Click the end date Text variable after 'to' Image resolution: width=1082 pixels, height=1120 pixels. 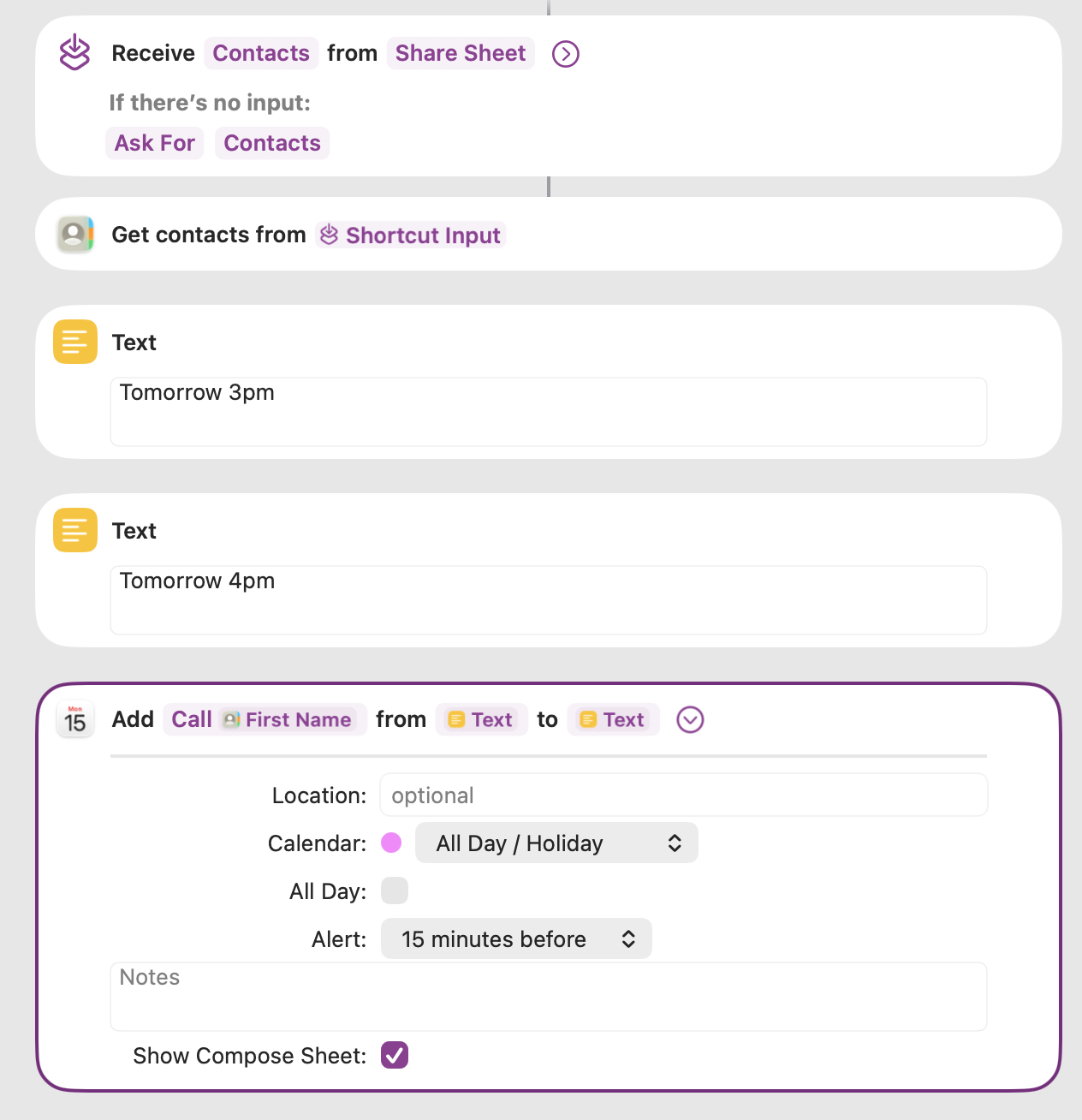coord(613,719)
